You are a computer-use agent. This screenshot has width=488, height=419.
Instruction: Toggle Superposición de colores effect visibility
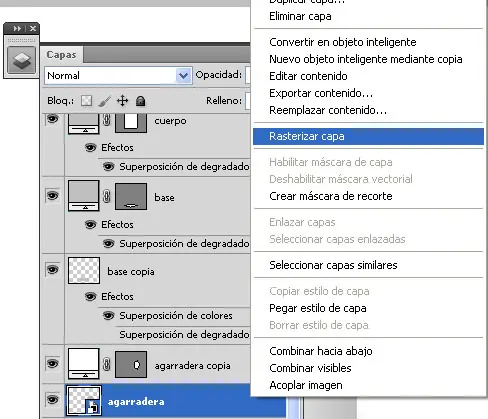click(108, 315)
